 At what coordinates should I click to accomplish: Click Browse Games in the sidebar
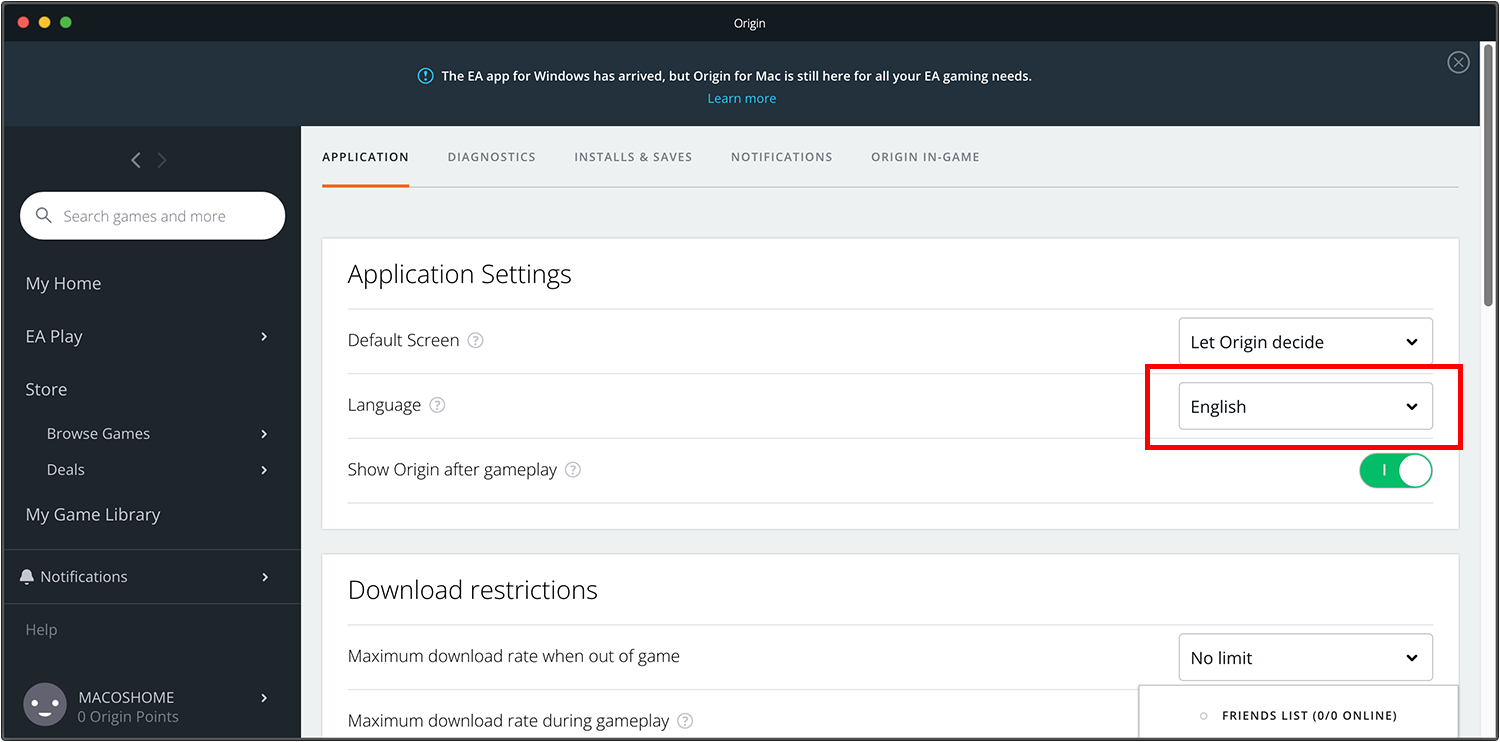click(98, 434)
